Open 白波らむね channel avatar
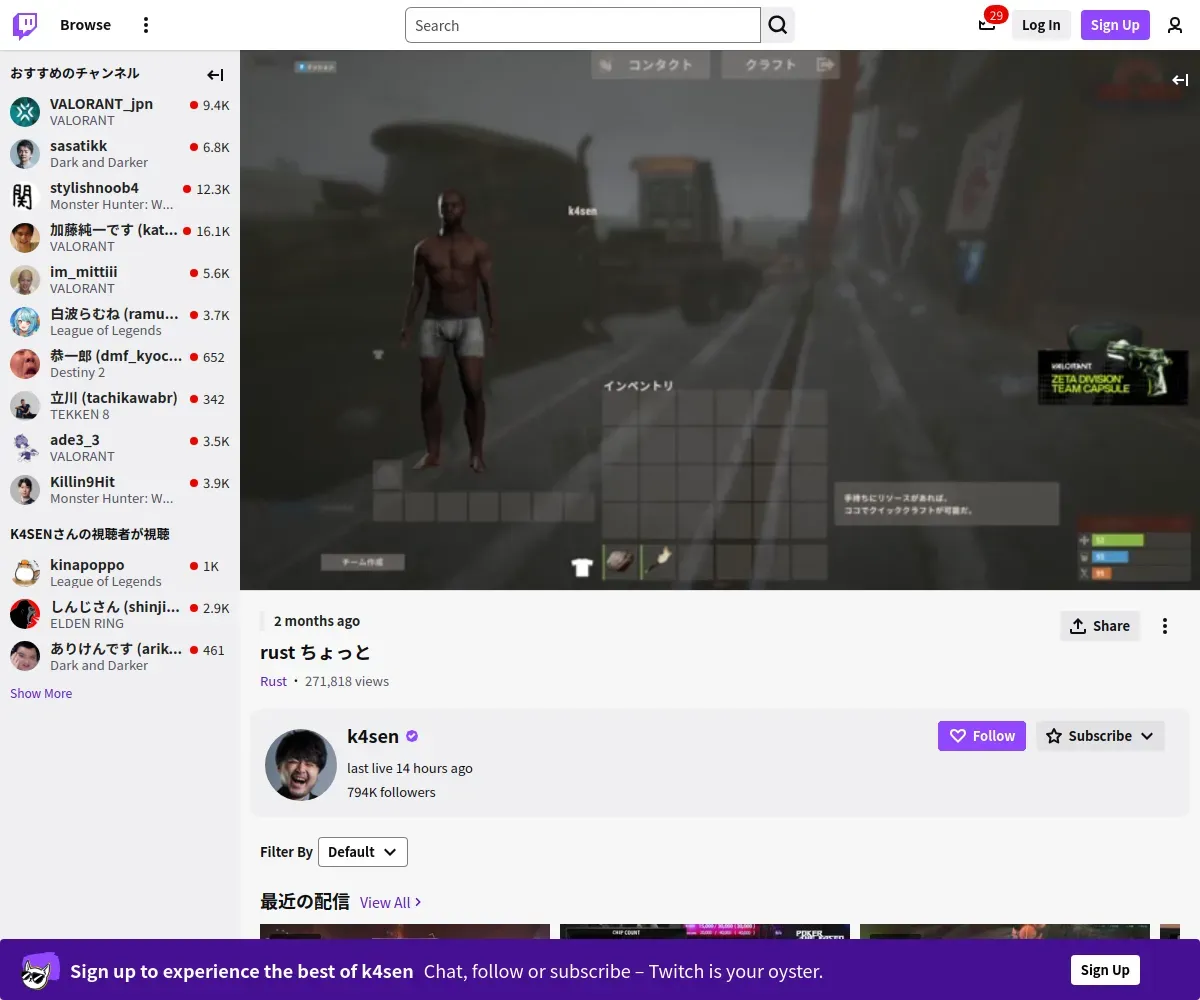The image size is (1200, 1000). coord(25,322)
